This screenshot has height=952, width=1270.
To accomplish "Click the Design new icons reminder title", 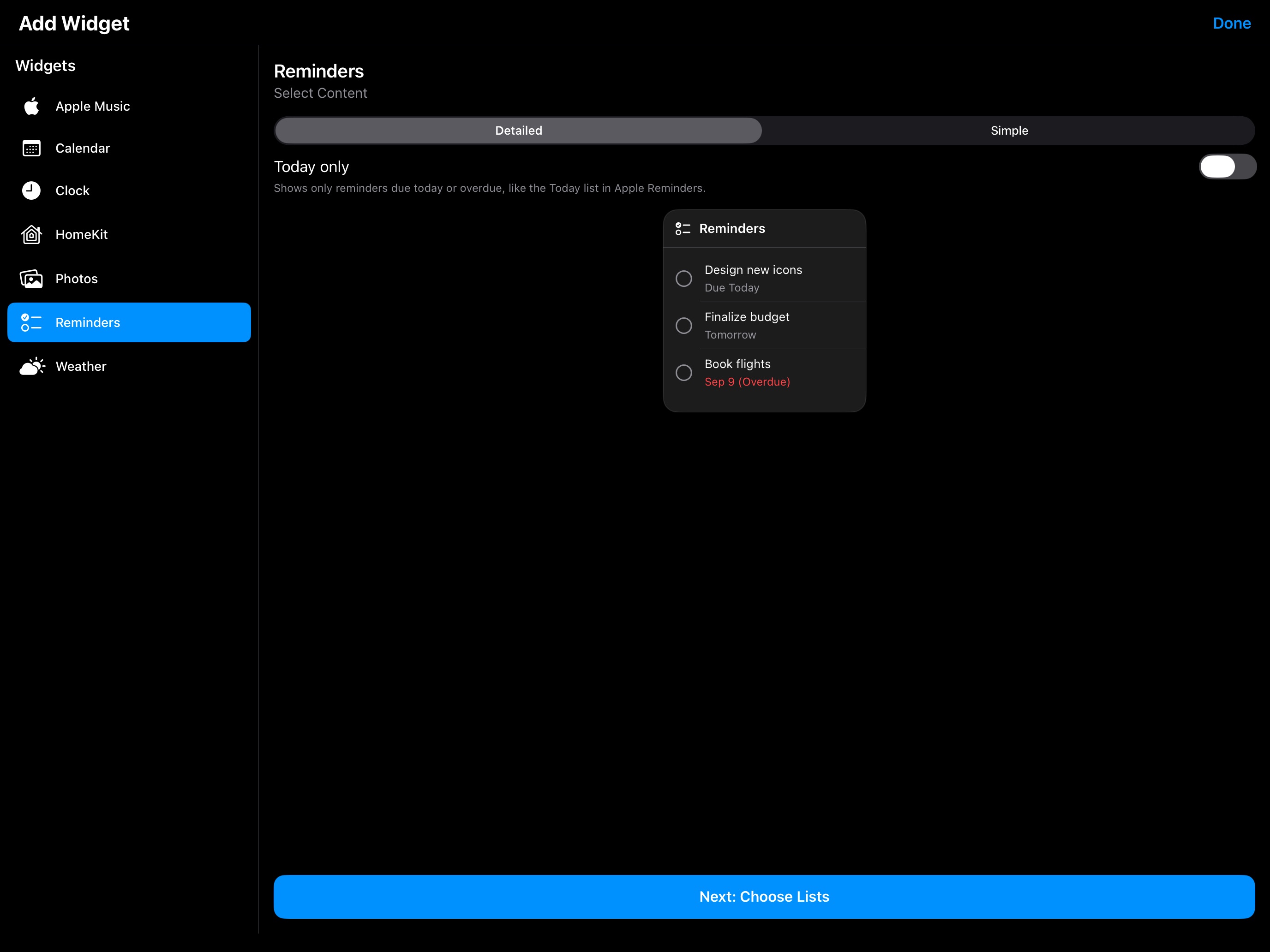I will [x=753, y=270].
